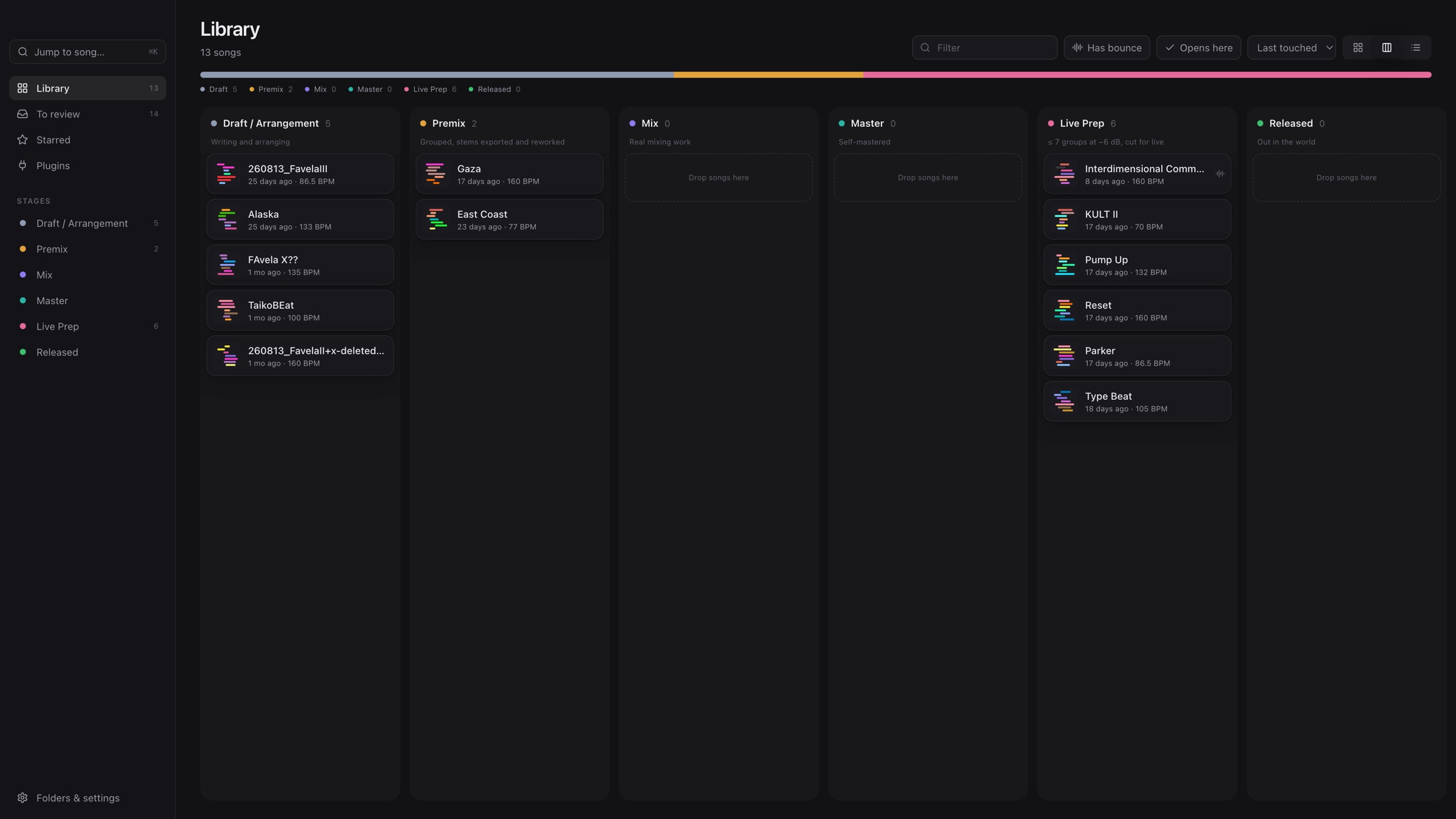Click the East Coast track thumbnail icon
Image resolution: width=1456 pixels, height=819 pixels.
tap(436, 219)
